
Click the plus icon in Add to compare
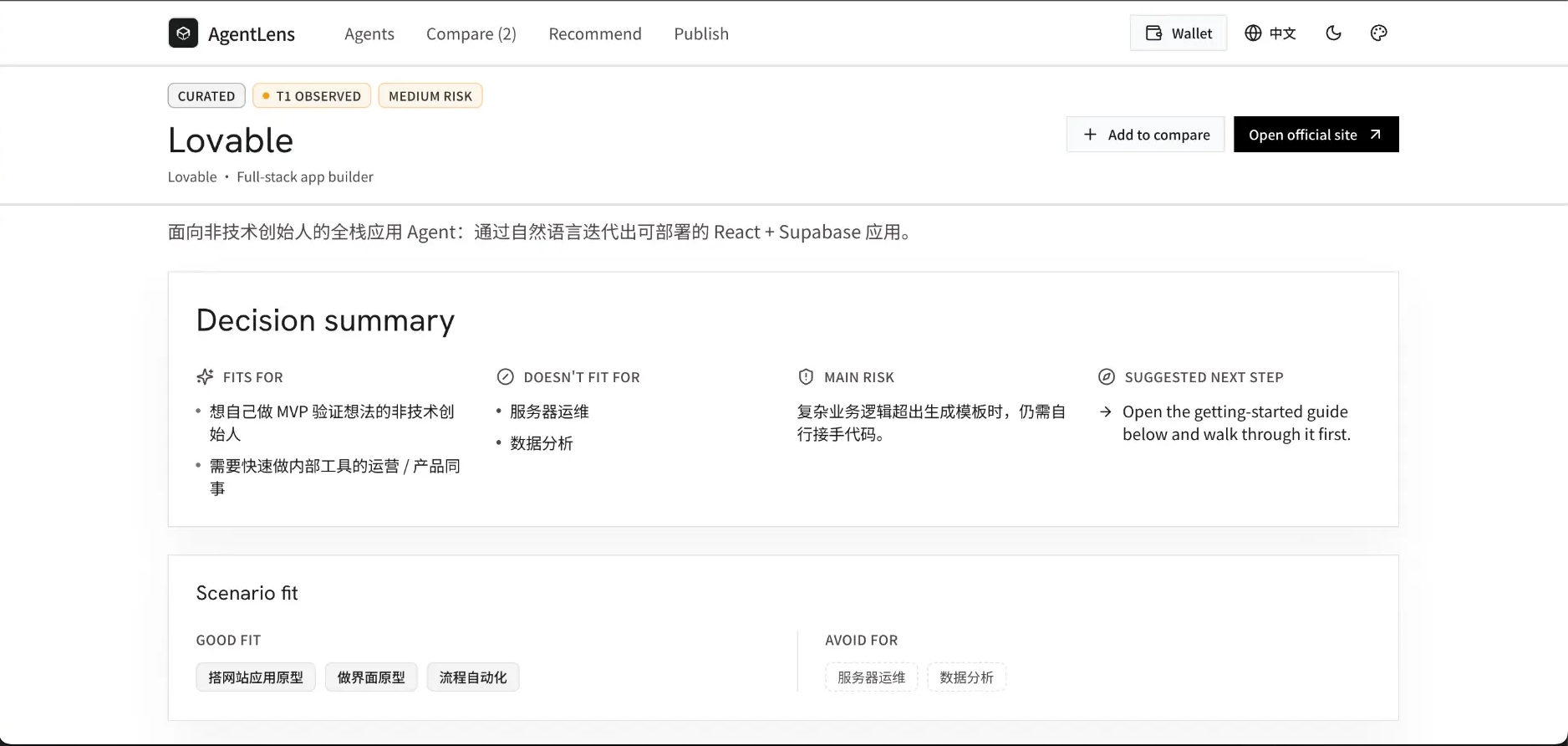pos(1090,135)
